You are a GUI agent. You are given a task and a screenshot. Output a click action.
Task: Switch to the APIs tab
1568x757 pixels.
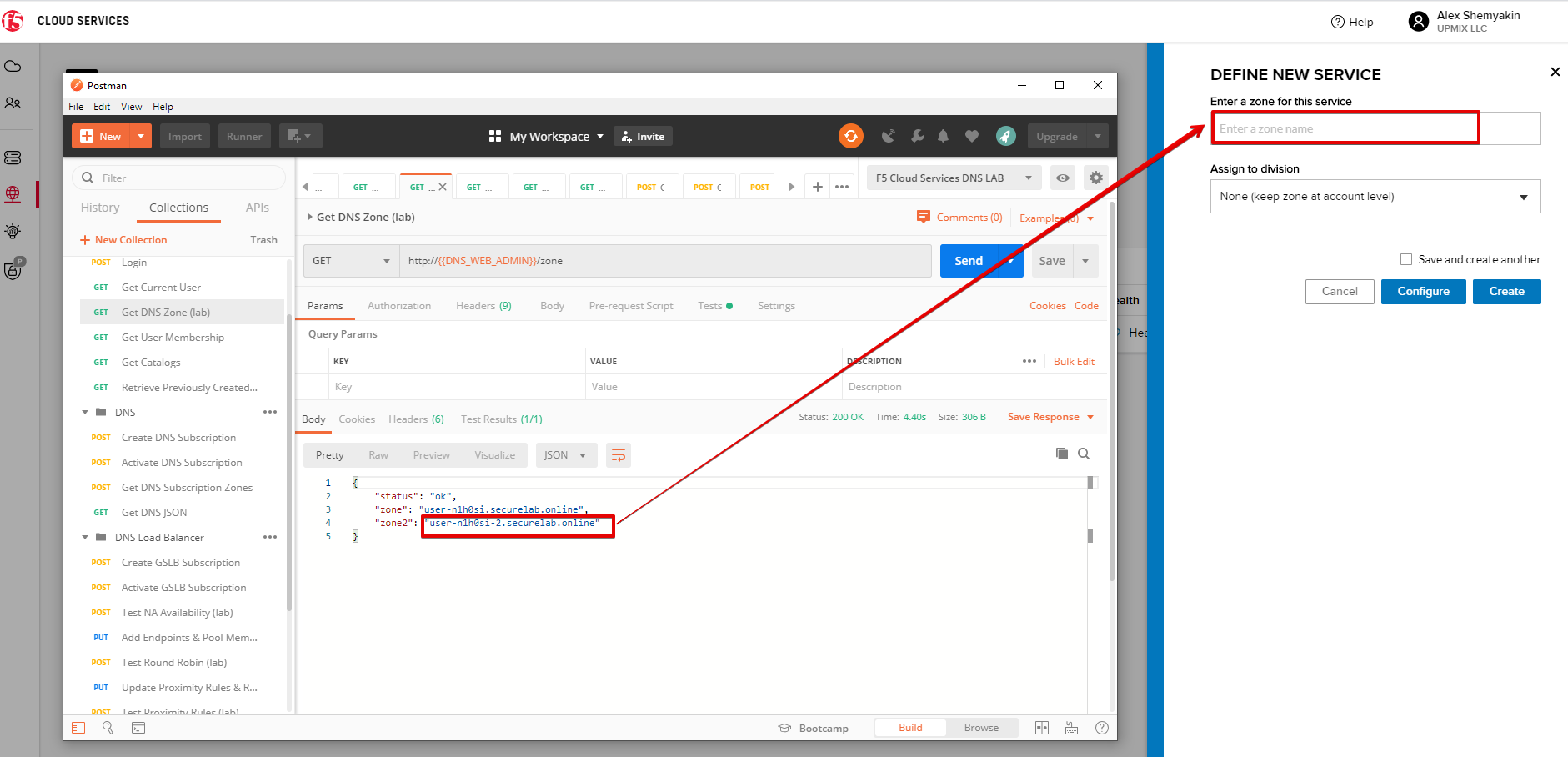pyautogui.click(x=258, y=208)
